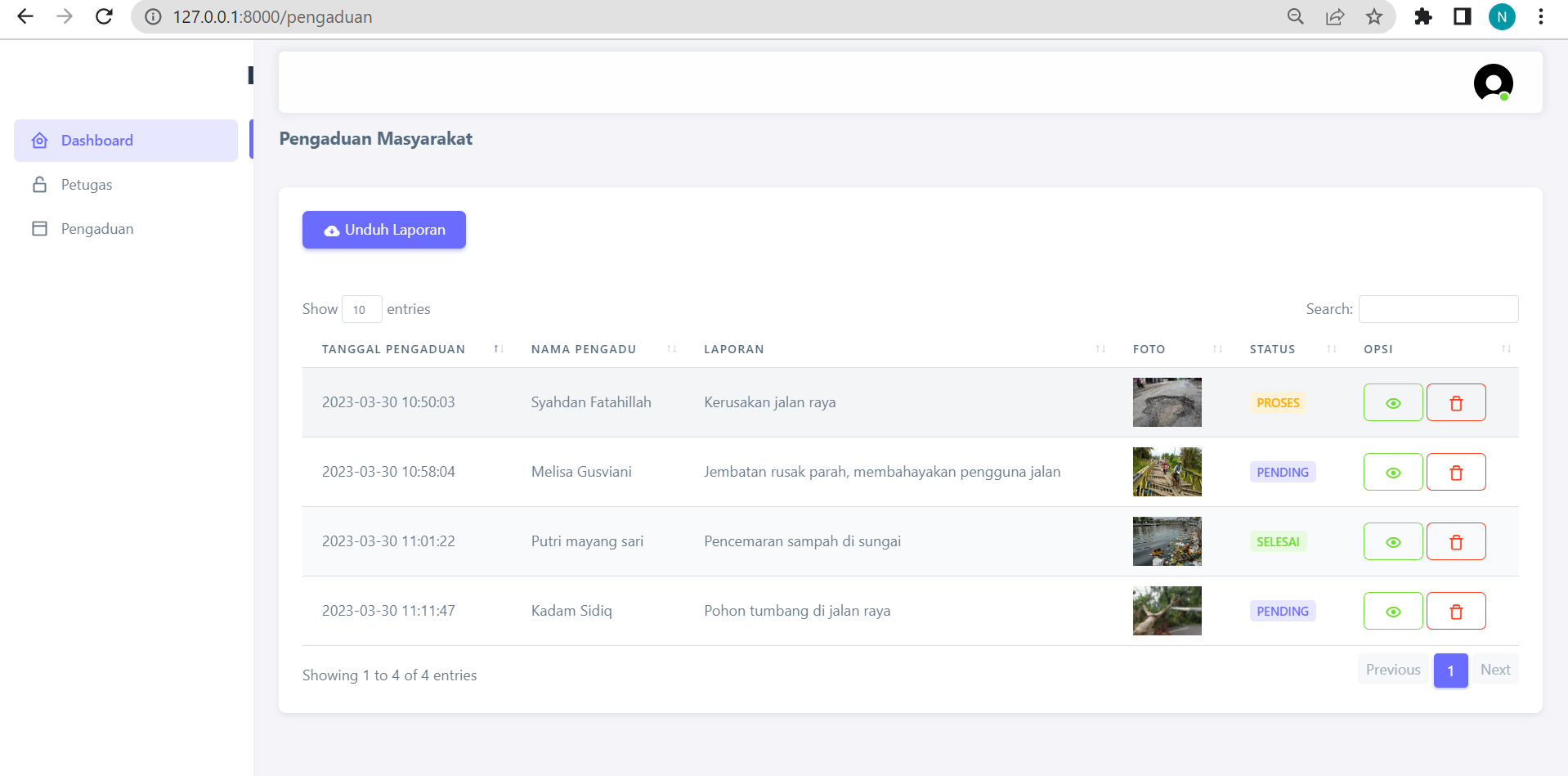1568x776 pixels.
Task: Click Showing 1 to 4 of 4 entries
Action: tap(389, 675)
